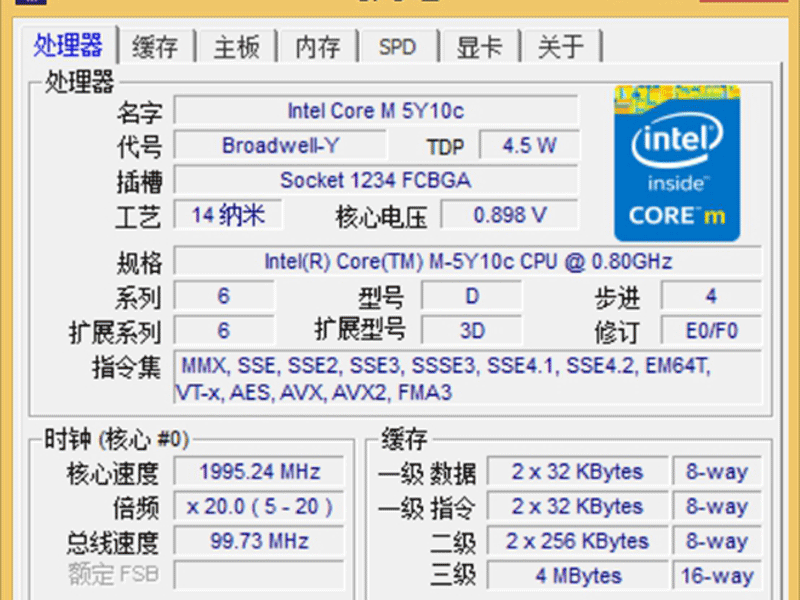Image resolution: width=800 pixels, height=600 pixels.
Task: Click the 14 纳米 process value
Action: 228,215
